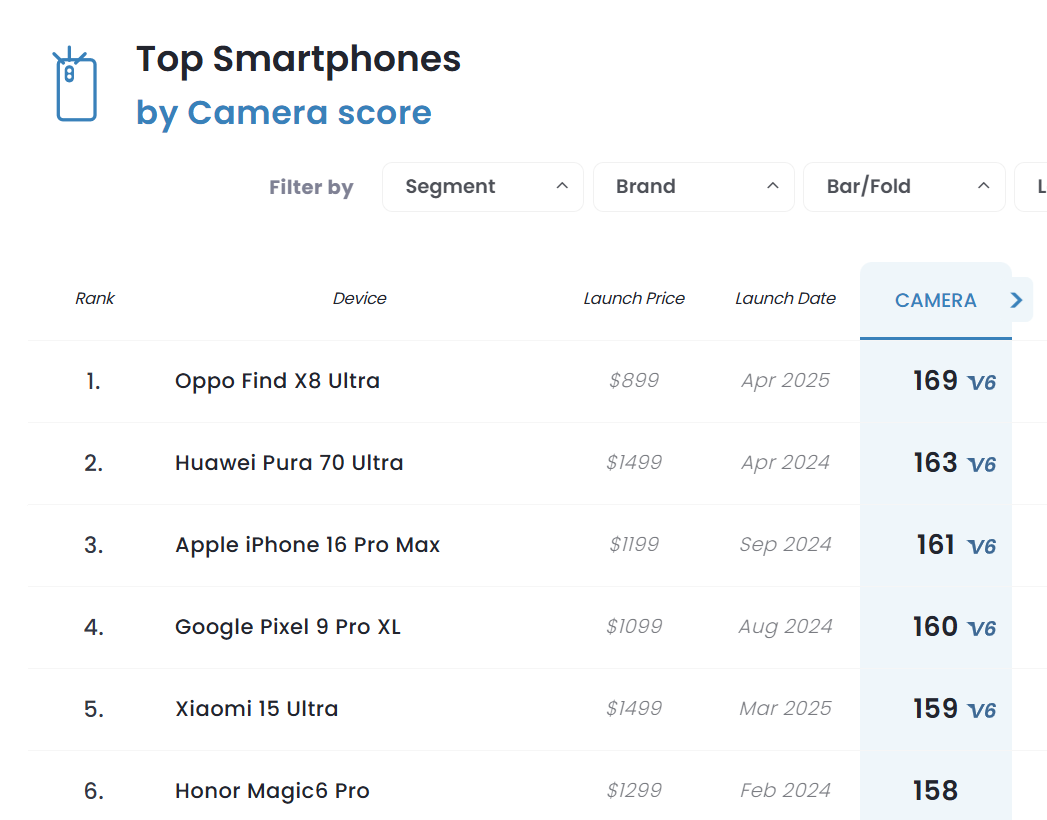This screenshot has width=1047, height=820.
Task: Click the V6 badge in iPhone 16 Pro Max row
Action: pyautogui.click(x=982, y=547)
